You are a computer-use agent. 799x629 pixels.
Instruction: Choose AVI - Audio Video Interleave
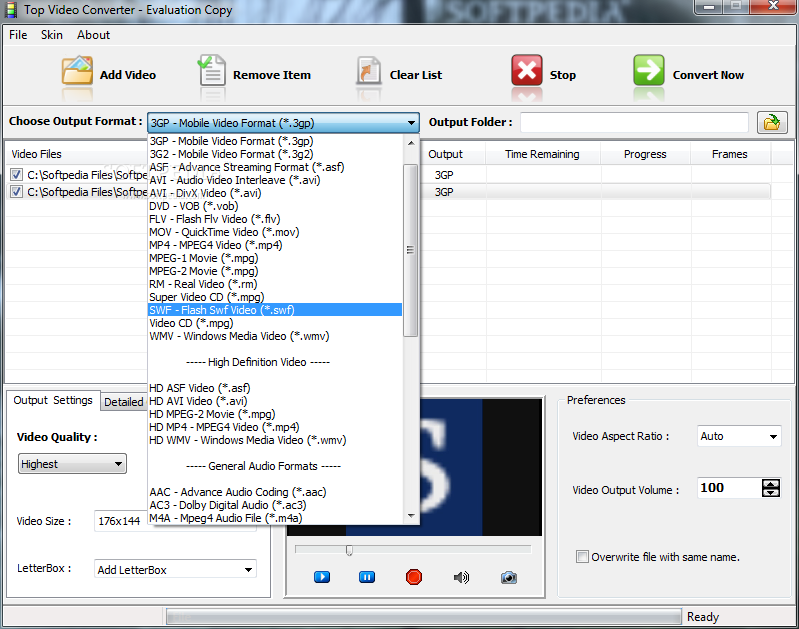coord(275,180)
